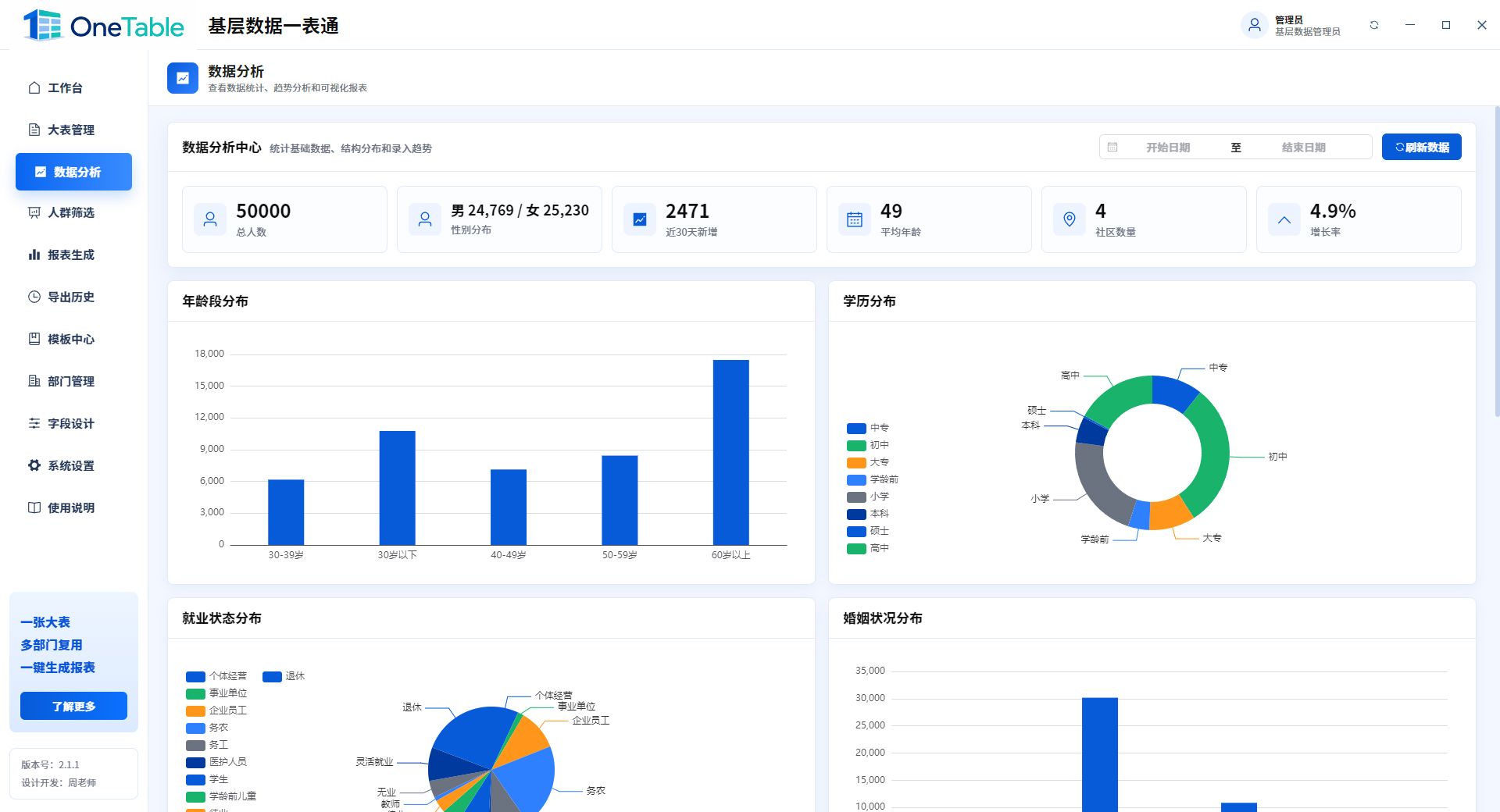1500x812 pixels.
Task: Click the refresh icon in title bar
Action: (1374, 25)
